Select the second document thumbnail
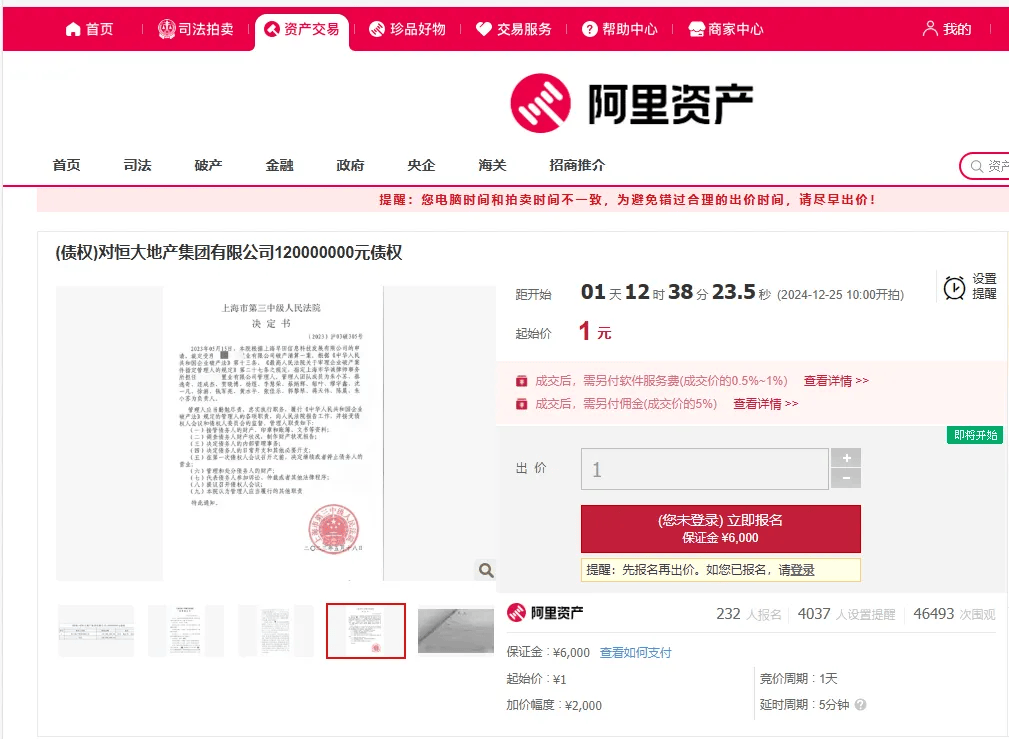Viewport: 1009px width, 739px height. pyautogui.click(x=186, y=631)
